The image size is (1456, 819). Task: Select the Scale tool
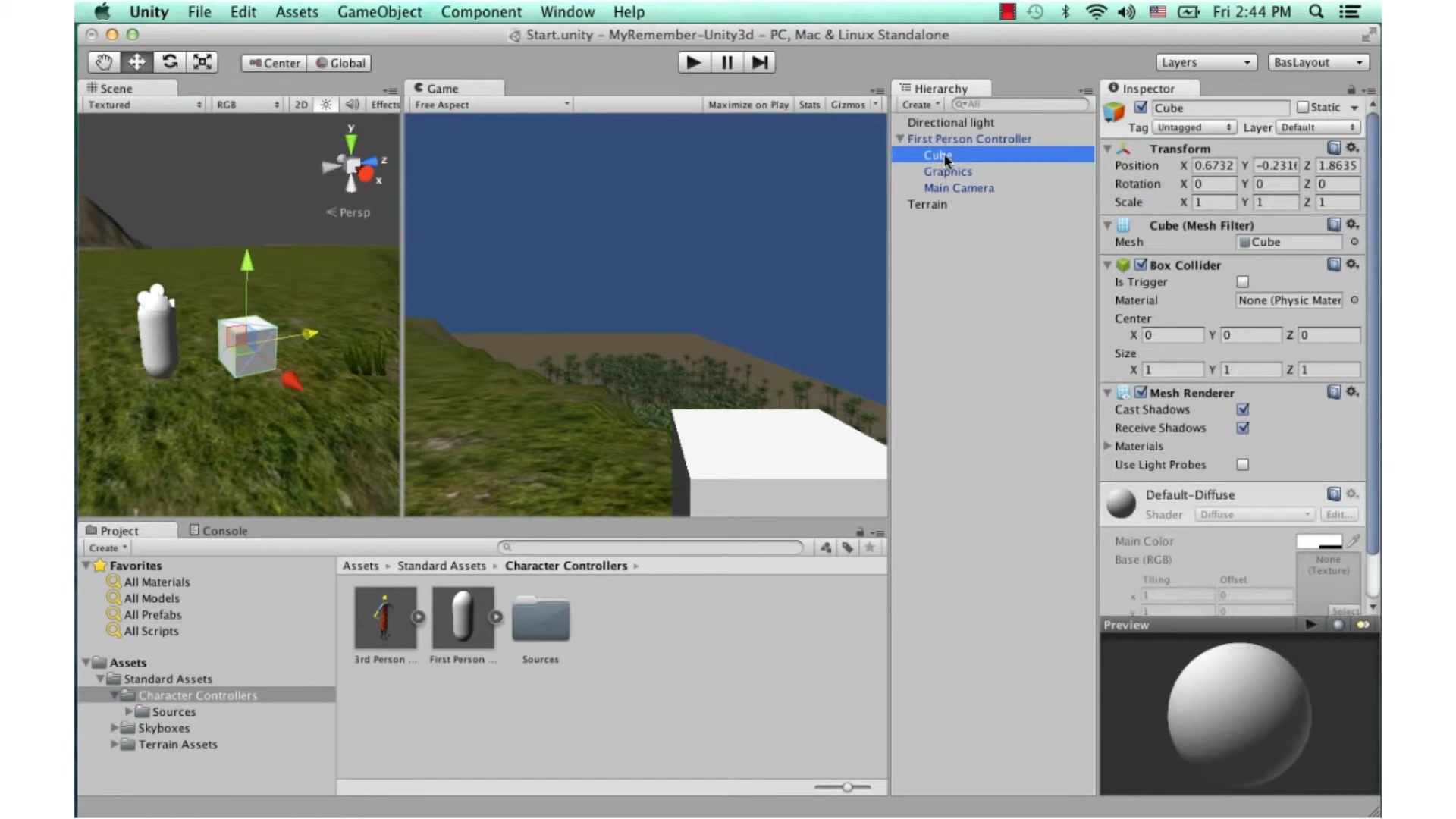pyautogui.click(x=202, y=62)
